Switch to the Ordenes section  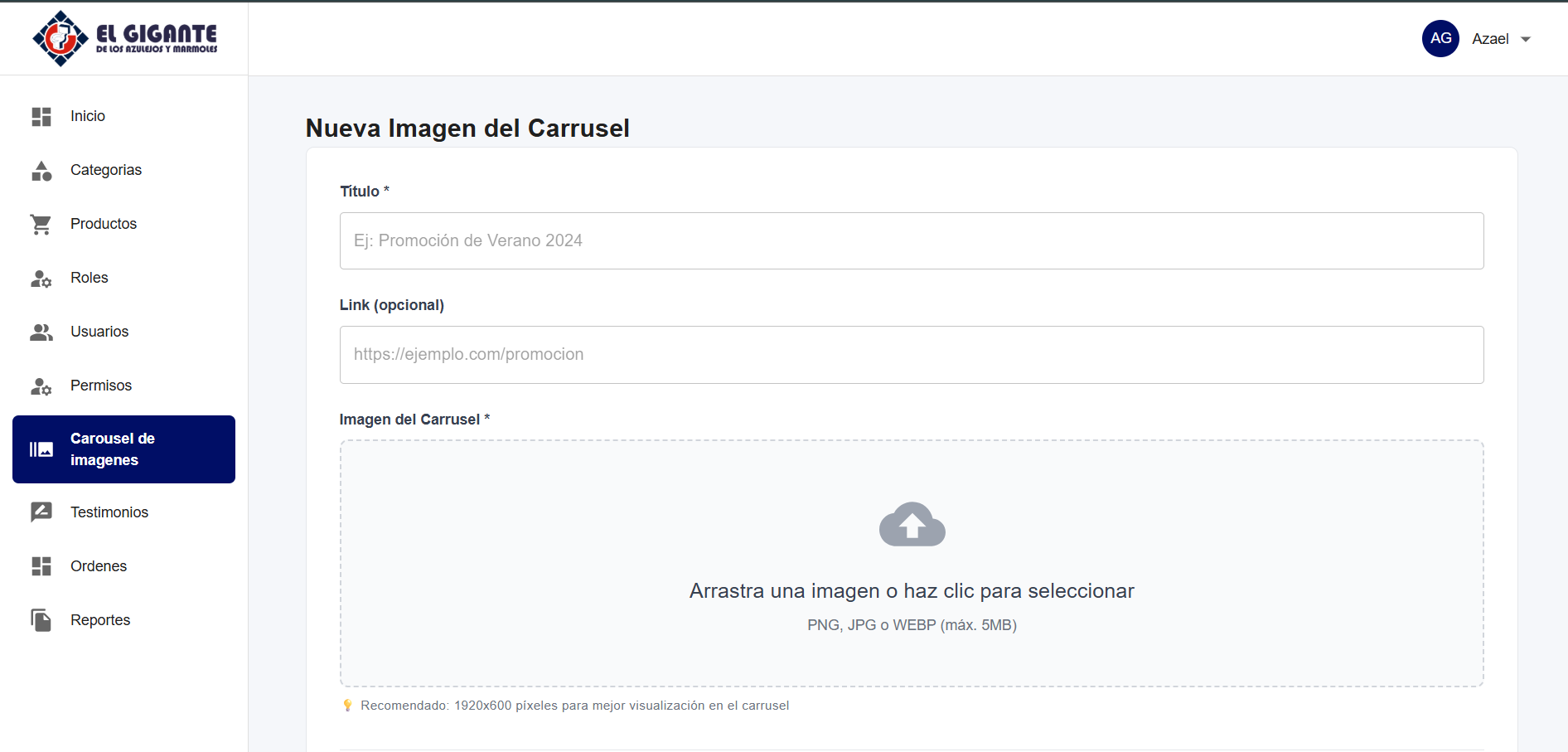click(98, 565)
